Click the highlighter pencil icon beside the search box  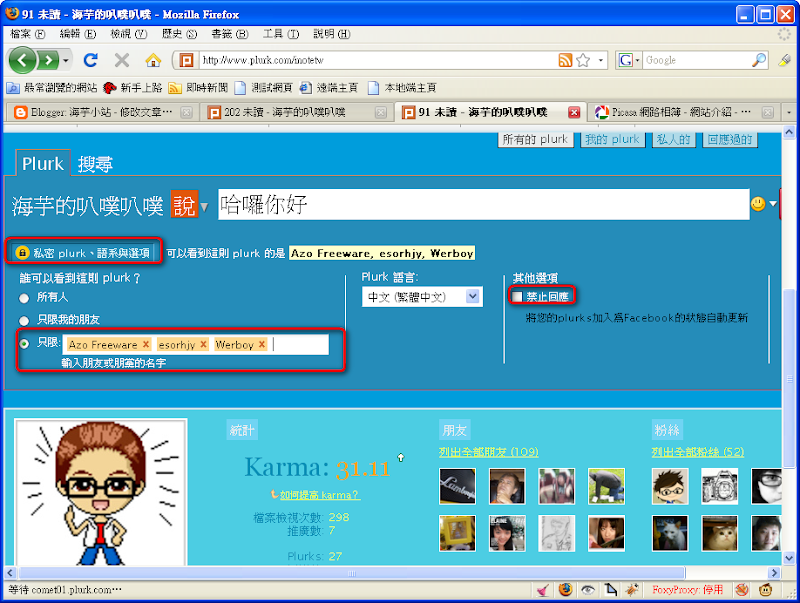click(784, 60)
